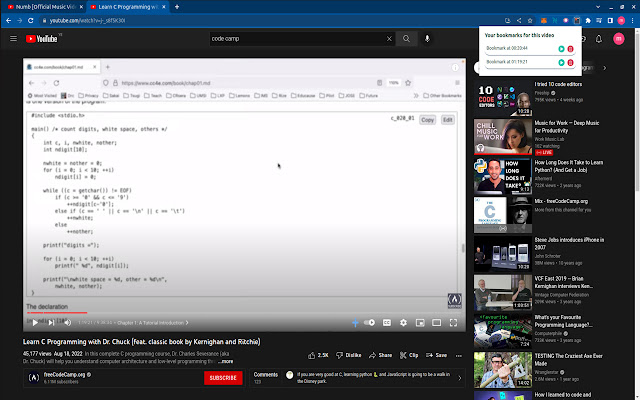The image size is (640, 400).
Task: Share the video
Action: coord(380,356)
